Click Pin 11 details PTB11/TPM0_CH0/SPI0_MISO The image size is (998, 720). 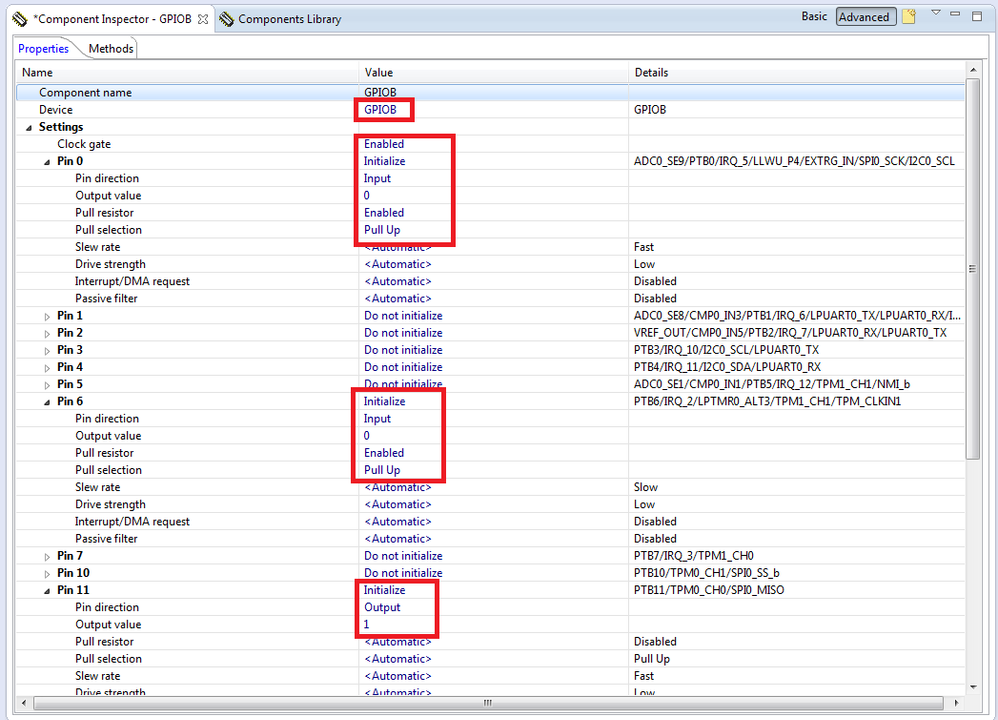tap(709, 590)
